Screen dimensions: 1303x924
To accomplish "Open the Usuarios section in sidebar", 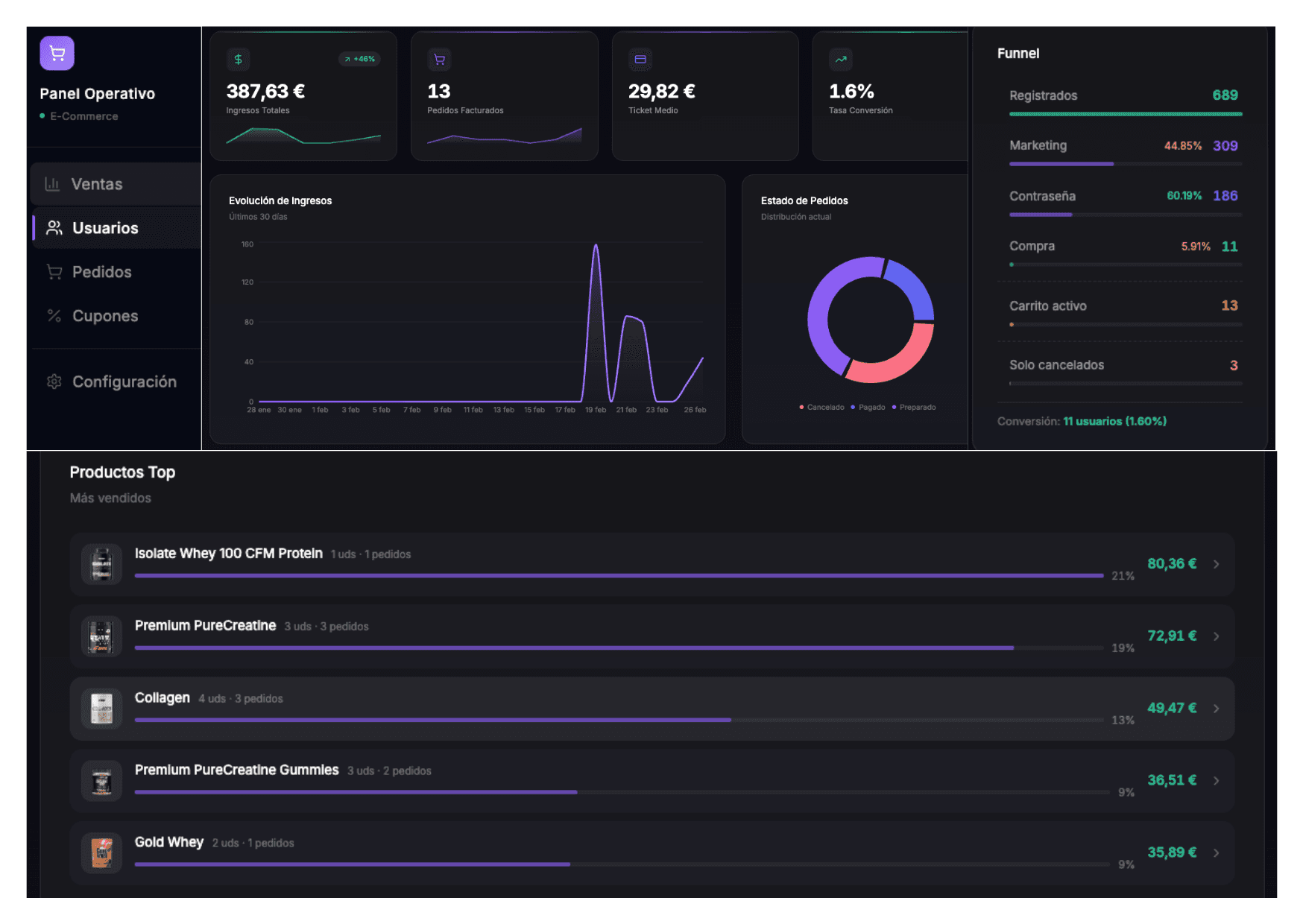I will click(105, 228).
